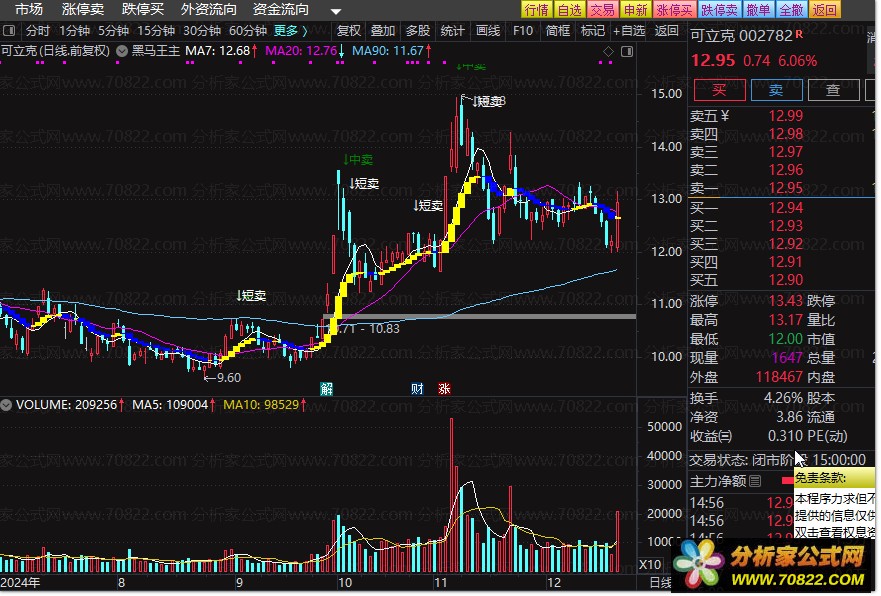Switch to 5分钟 chart period
The image size is (881, 596).
coord(113,31)
